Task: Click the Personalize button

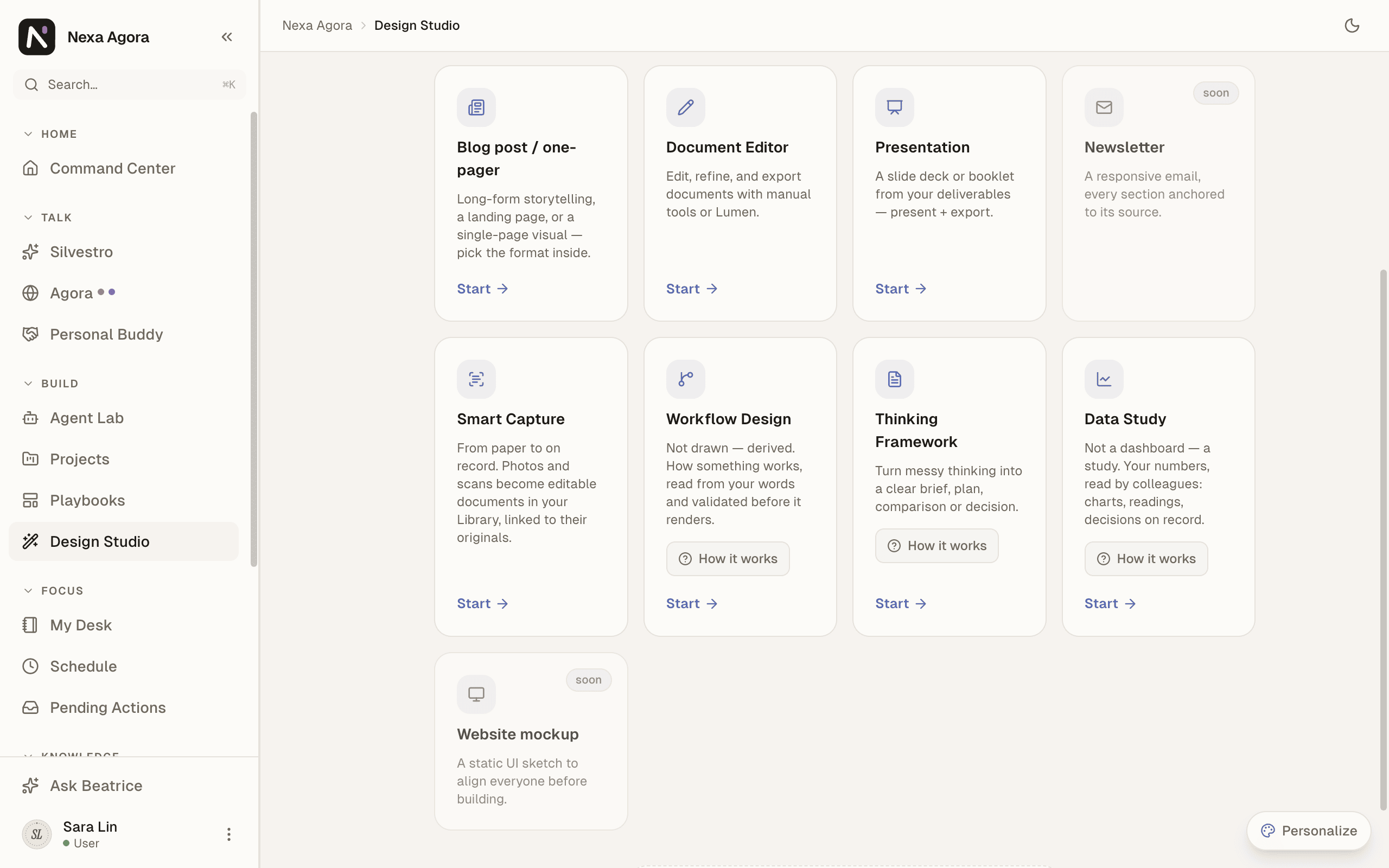Action: pyautogui.click(x=1309, y=831)
